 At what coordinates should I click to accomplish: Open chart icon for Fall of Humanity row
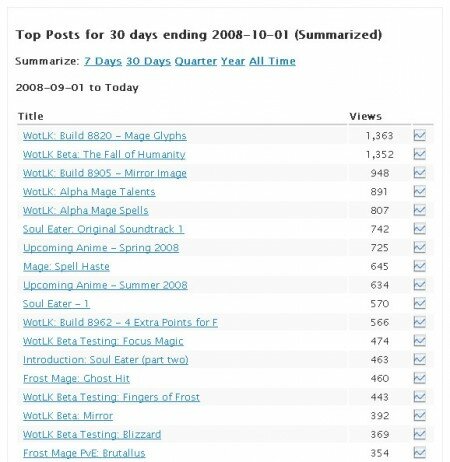(x=420, y=154)
